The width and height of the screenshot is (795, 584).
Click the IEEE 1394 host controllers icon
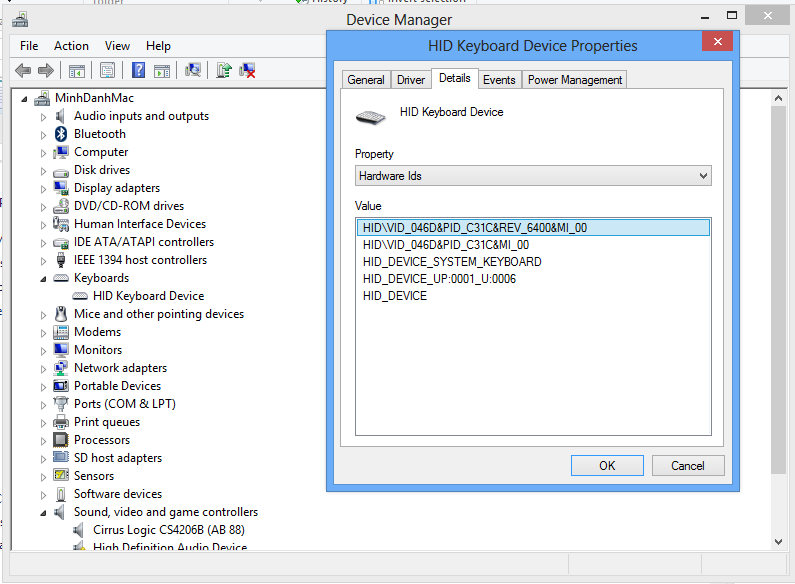pos(61,260)
